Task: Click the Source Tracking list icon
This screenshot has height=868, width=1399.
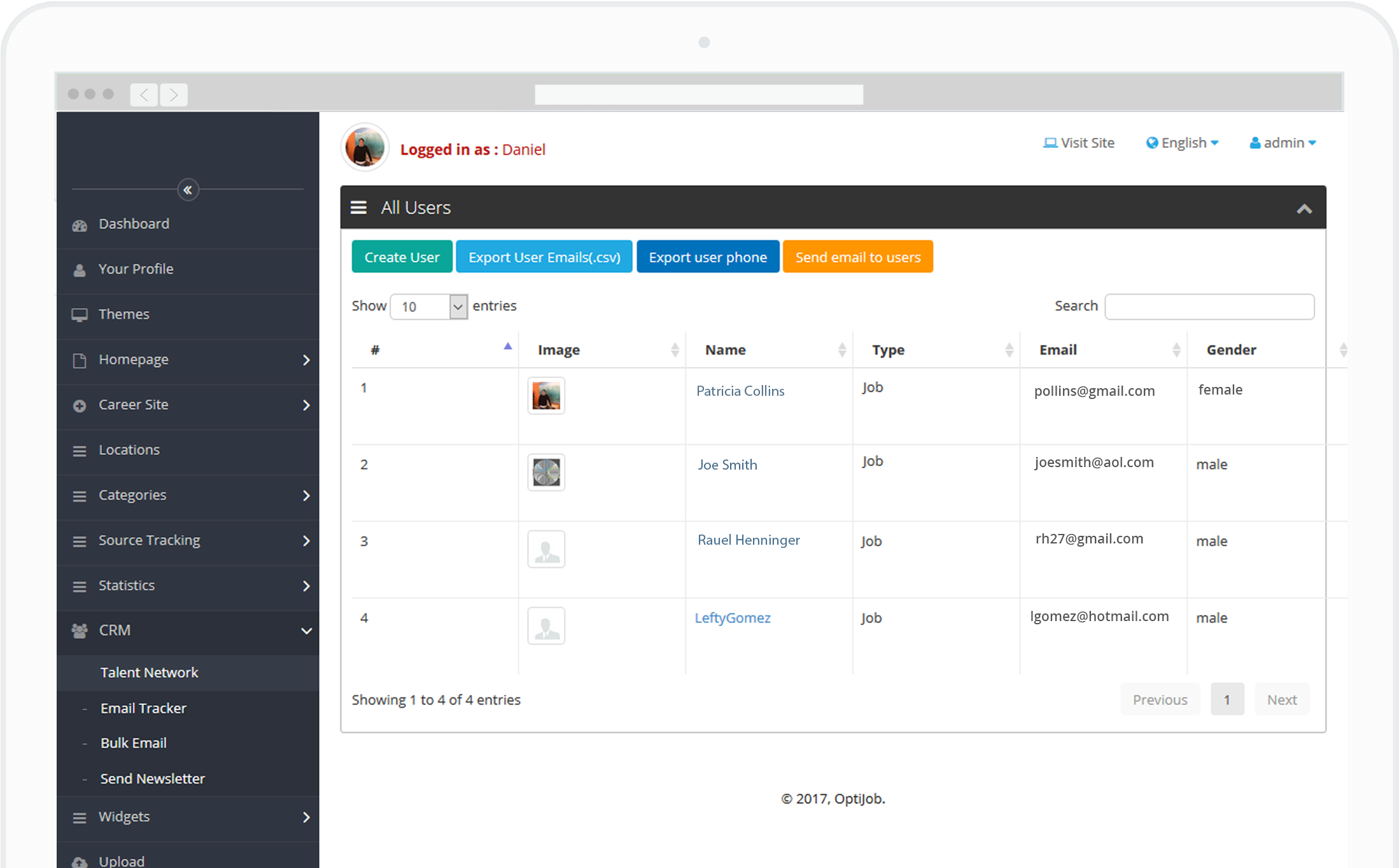Action: point(80,542)
